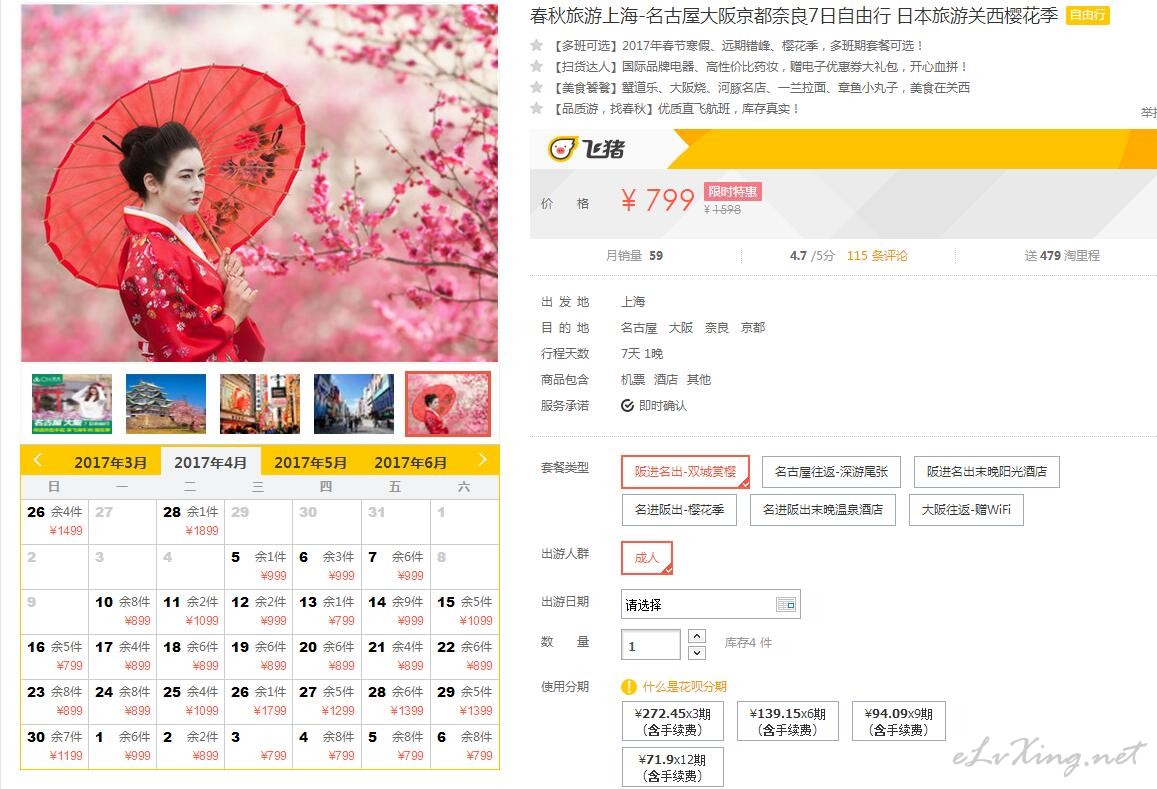Advance calendar months with right arrow

coord(482,460)
